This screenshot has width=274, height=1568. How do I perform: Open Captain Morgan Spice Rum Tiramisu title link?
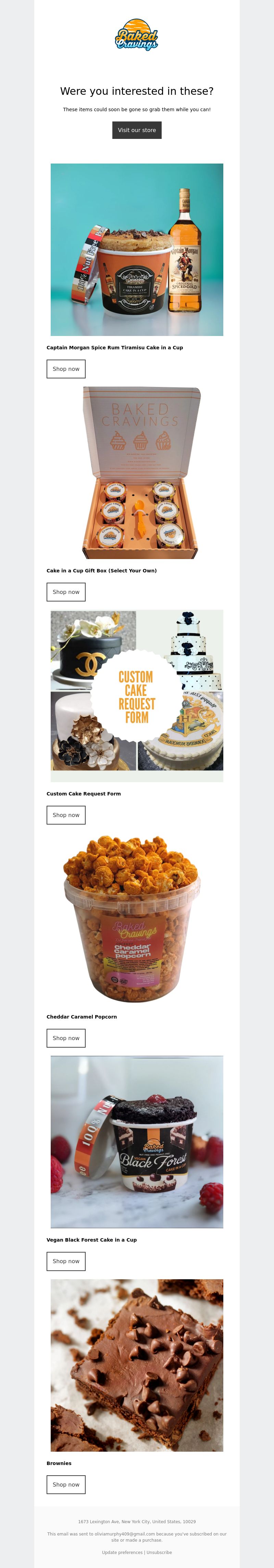point(114,348)
